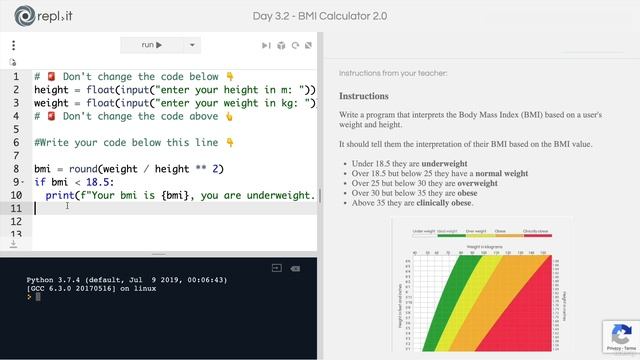The width and height of the screenshot is (640, 360).
Task: Click the refresh history icon
Action: tap(295, 45)
